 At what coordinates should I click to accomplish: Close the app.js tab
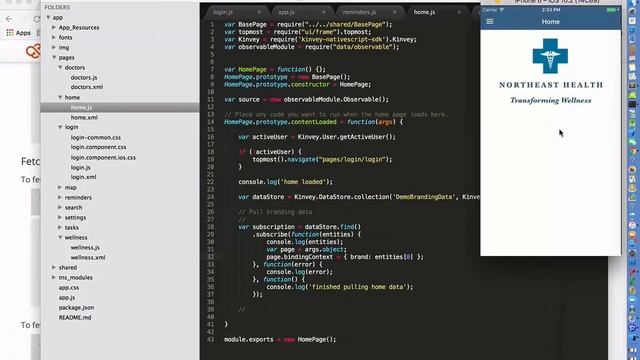[324, 12]
